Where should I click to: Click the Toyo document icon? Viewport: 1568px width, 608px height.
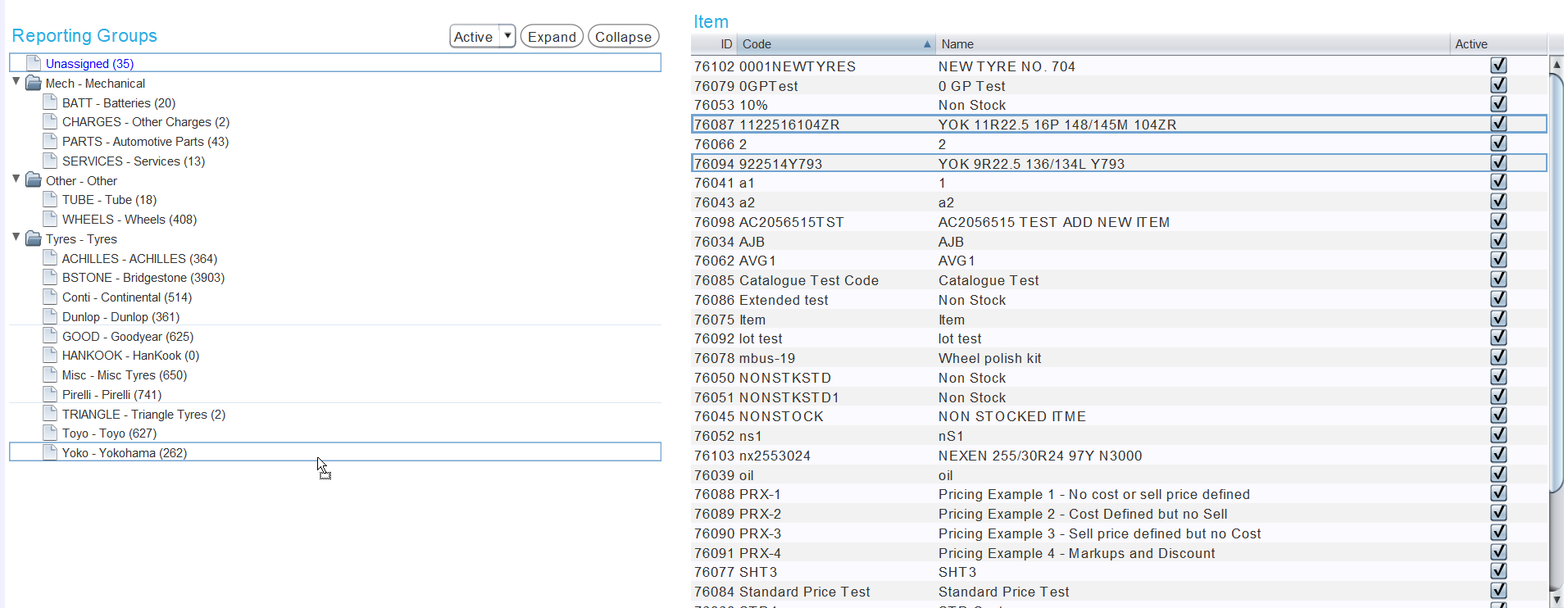50,433
